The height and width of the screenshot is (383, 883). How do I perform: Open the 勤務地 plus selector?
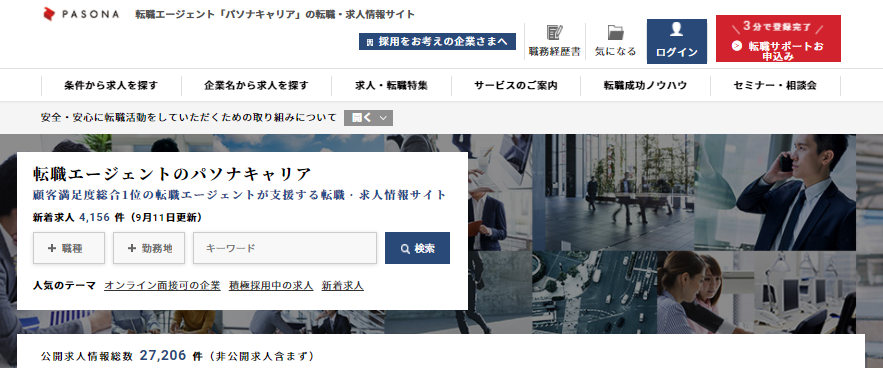(x=149, y=248)
